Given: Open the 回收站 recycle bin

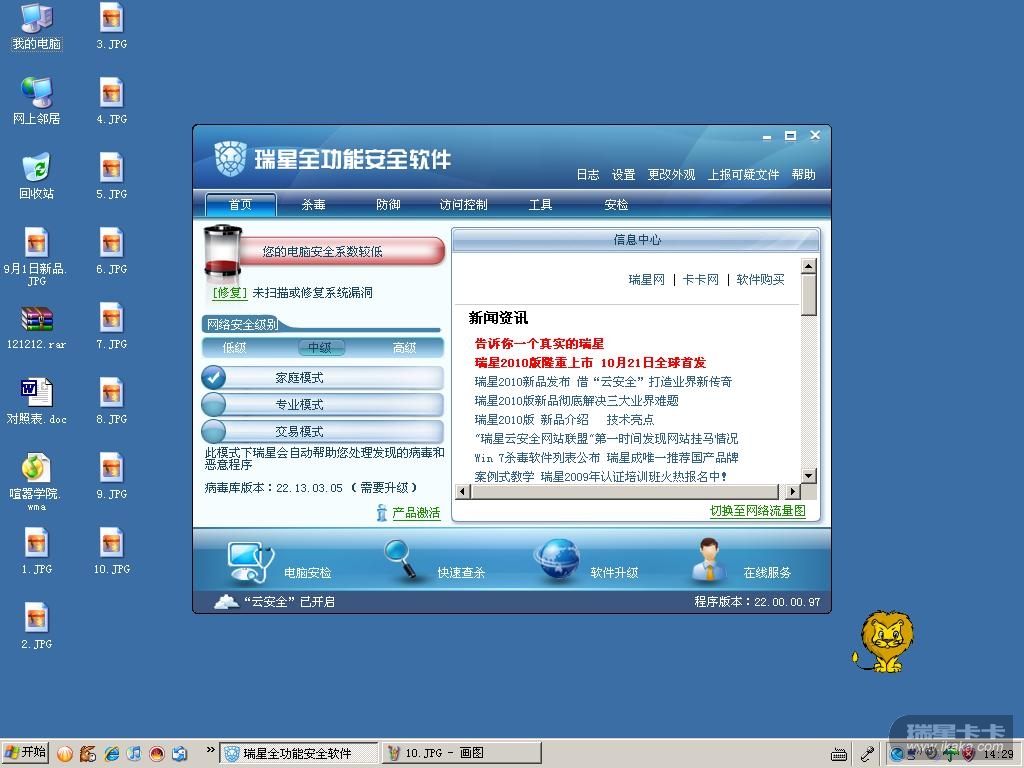Looking at the screenshot, I should pyautogui.click(x=37, y=176).
